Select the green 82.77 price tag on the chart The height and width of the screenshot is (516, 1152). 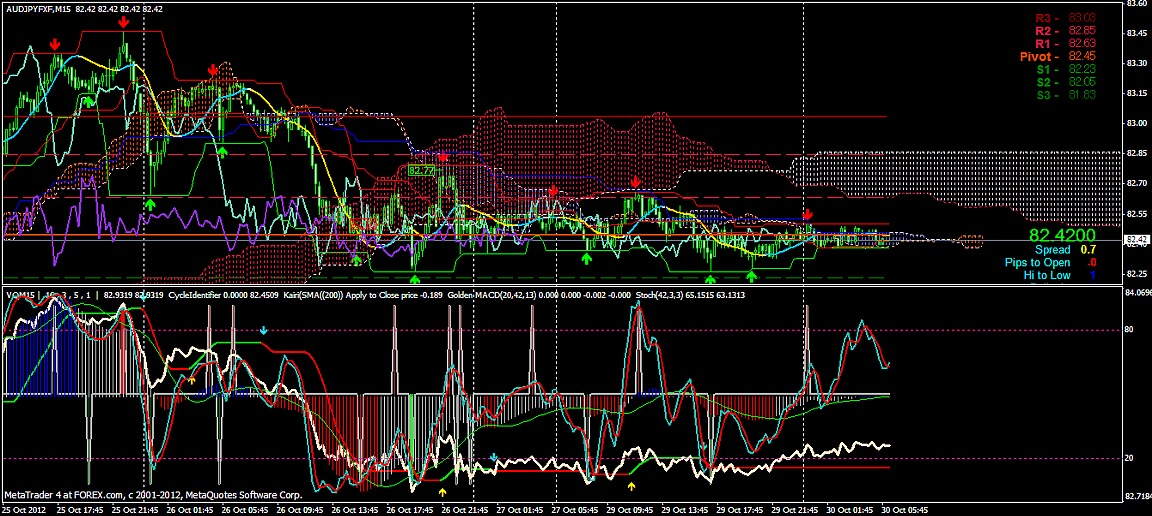421,171
